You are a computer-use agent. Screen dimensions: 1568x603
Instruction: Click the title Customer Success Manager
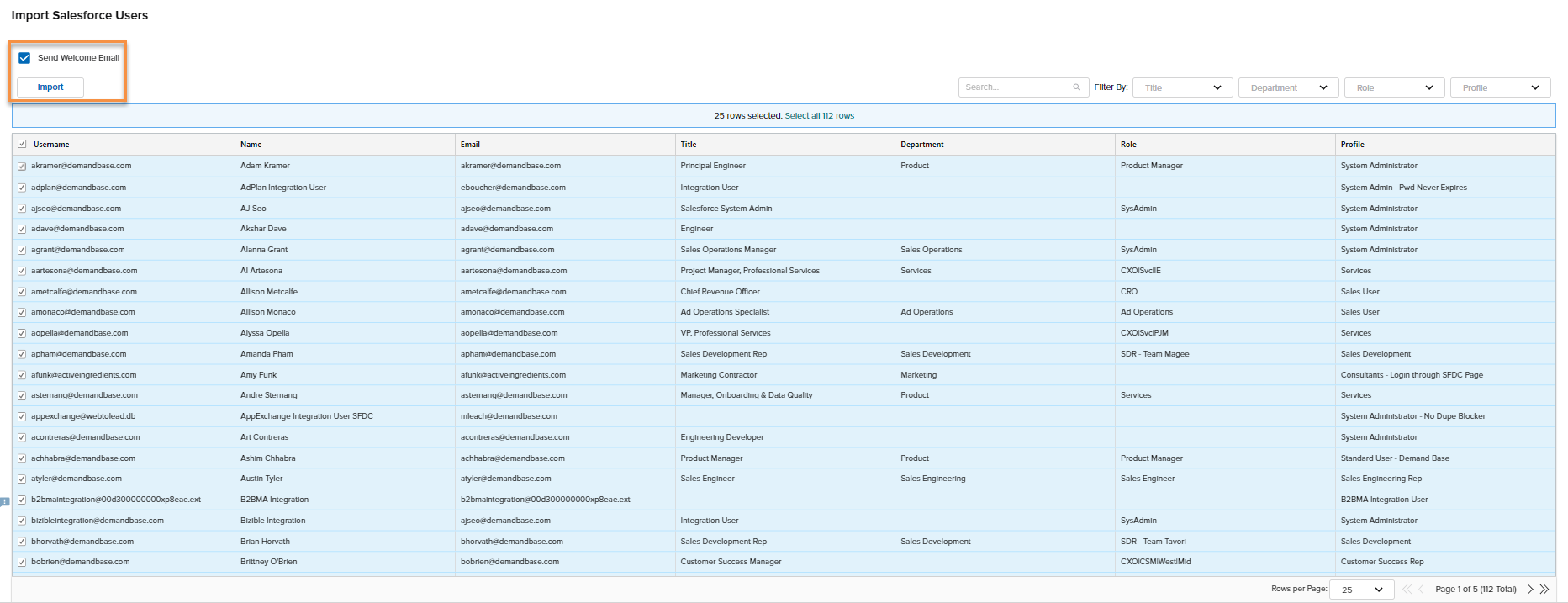(x=731, y=562)
